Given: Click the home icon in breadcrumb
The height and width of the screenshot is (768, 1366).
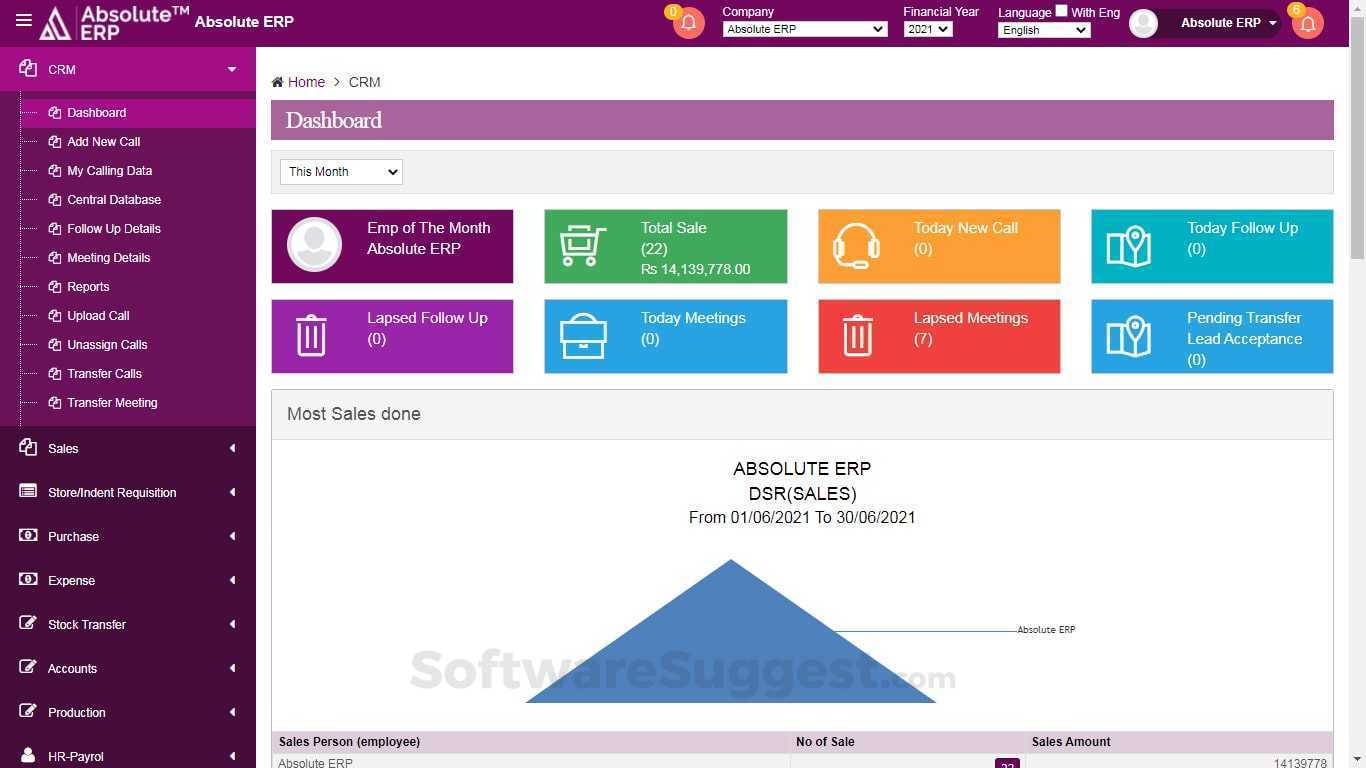Looking at the screenshot, I should (x=277, y=82).
